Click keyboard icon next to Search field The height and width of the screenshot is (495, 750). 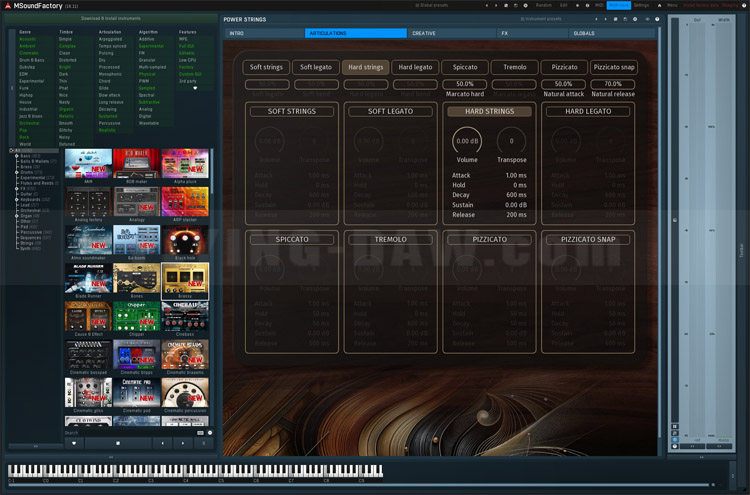(x=200, y=433)
